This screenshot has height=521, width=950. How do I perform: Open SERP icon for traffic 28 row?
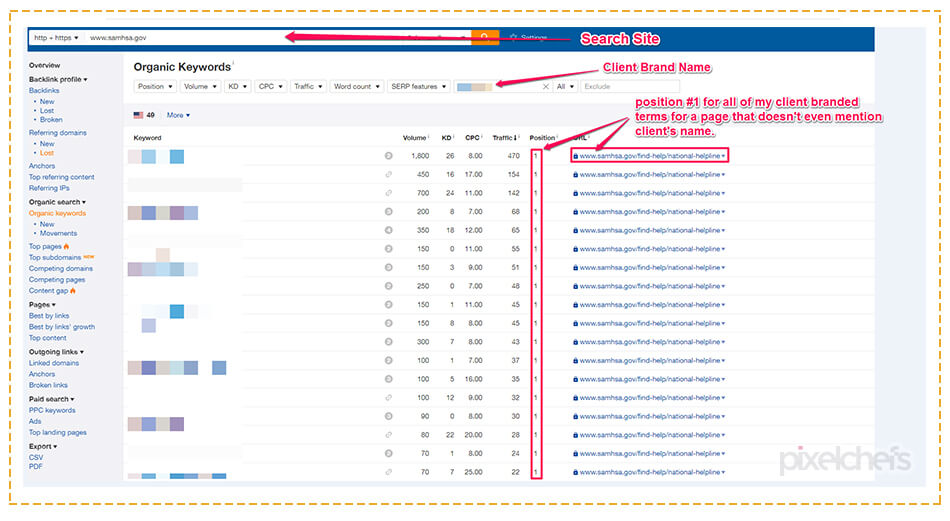(388, 435)
